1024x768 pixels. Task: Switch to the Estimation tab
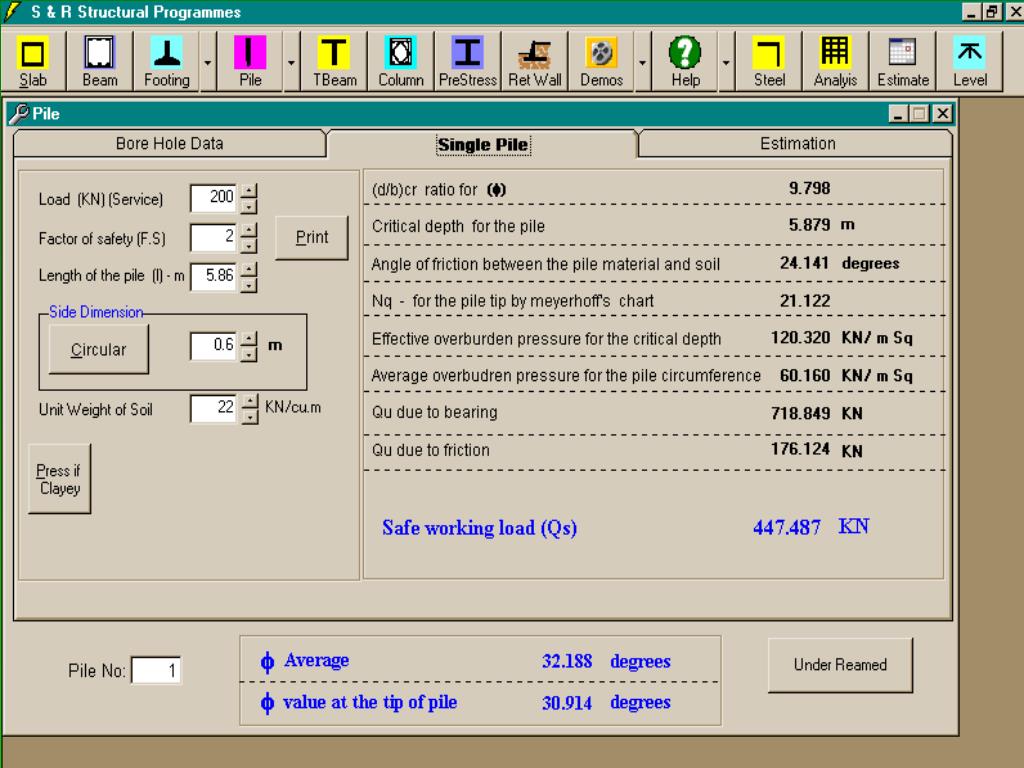coord(797,144)
